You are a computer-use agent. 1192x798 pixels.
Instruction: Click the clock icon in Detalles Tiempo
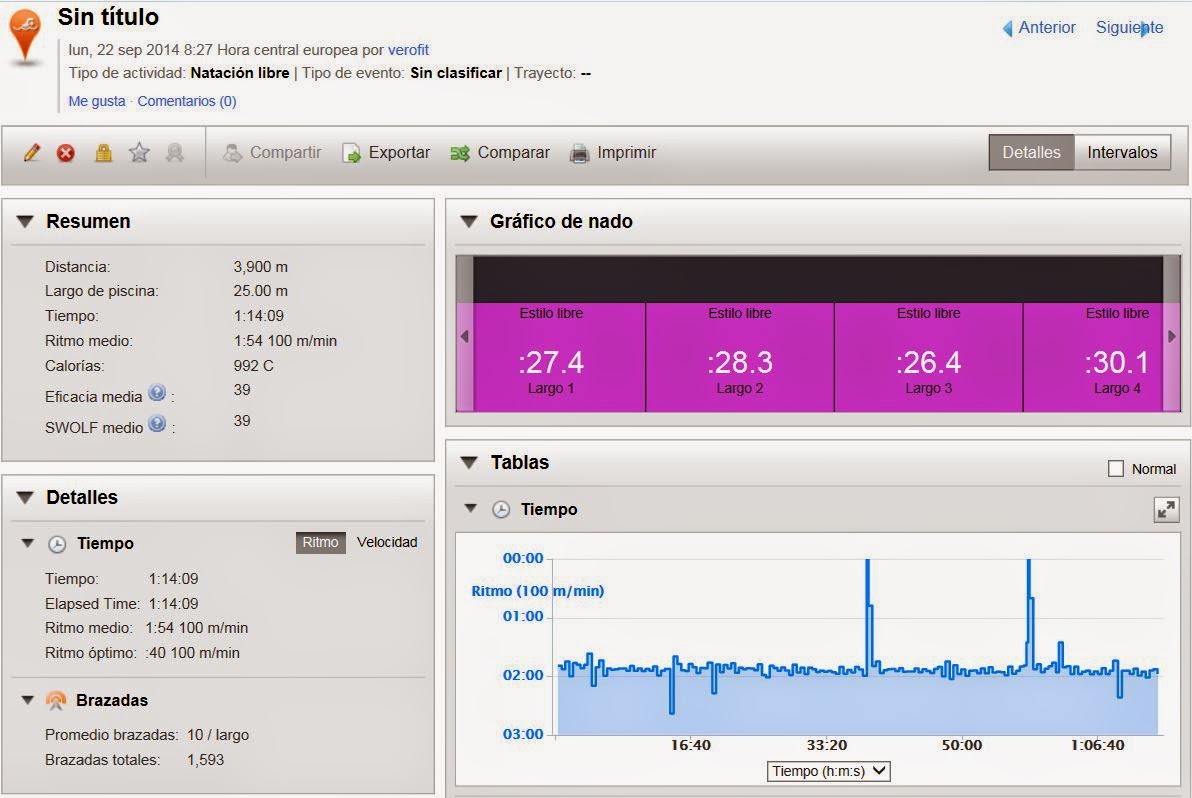[57, 544]
